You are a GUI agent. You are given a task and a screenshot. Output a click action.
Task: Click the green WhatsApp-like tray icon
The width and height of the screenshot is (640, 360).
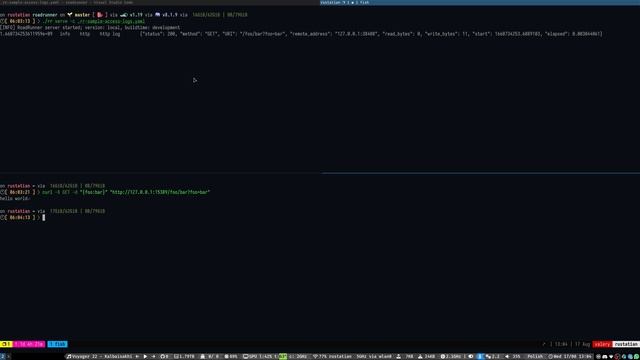tap(637, 356)
